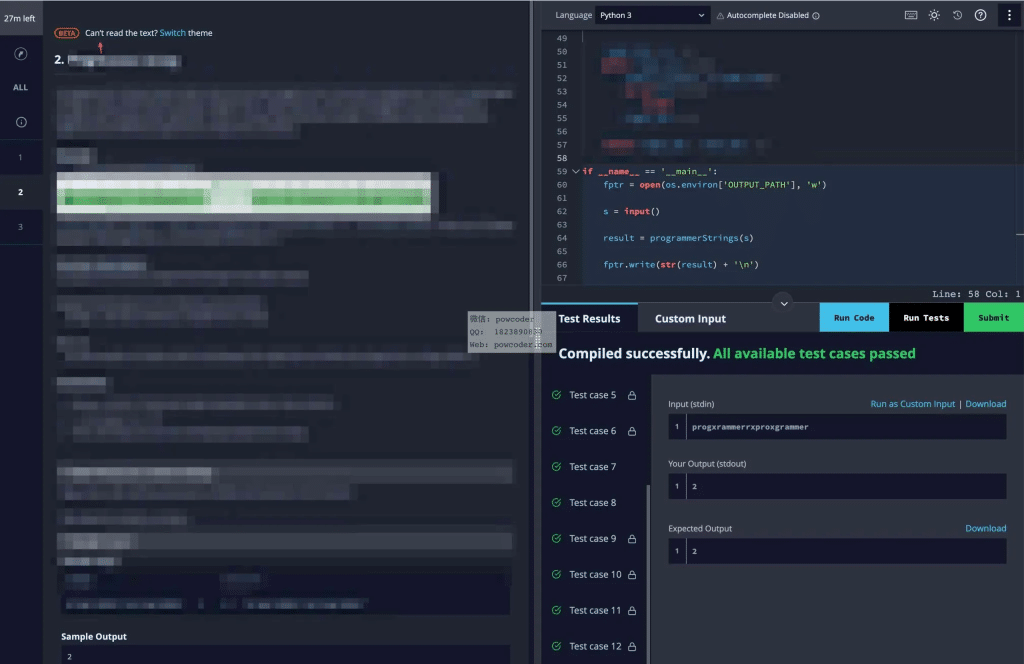Viewport: 1024px width, 664px height.
Task: Toggle the editor theme brightness icon
Action: pyautogui.click(x=934, y=15)
